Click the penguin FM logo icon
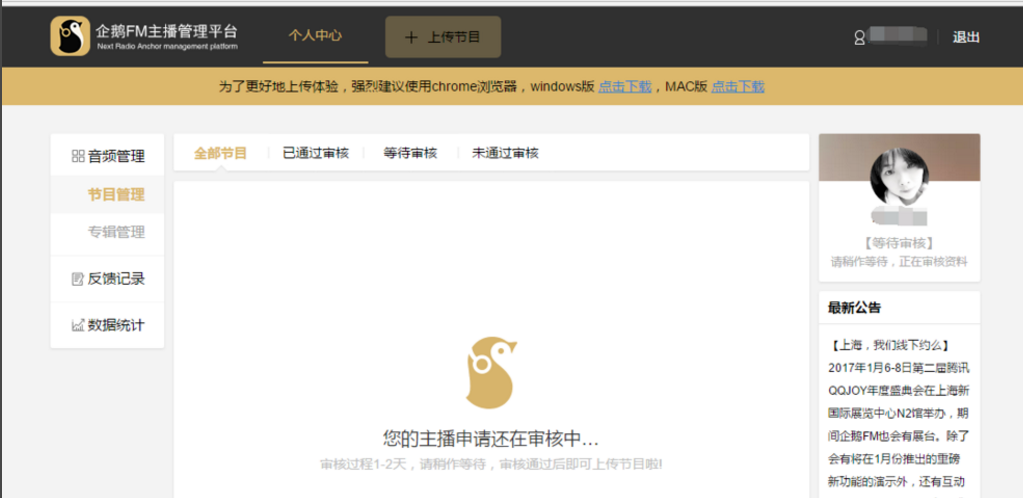Viewport: 1023px width, 498px height. [x=70, y=36]
